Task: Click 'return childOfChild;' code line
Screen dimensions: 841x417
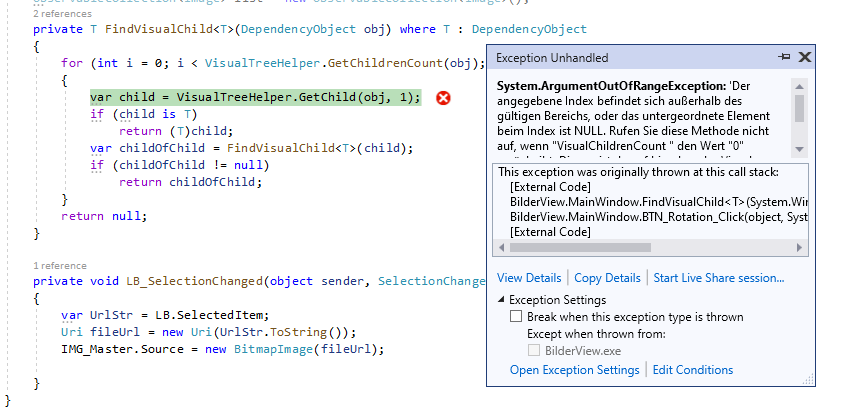Action: pyautogui.click(x=190, y=182)
